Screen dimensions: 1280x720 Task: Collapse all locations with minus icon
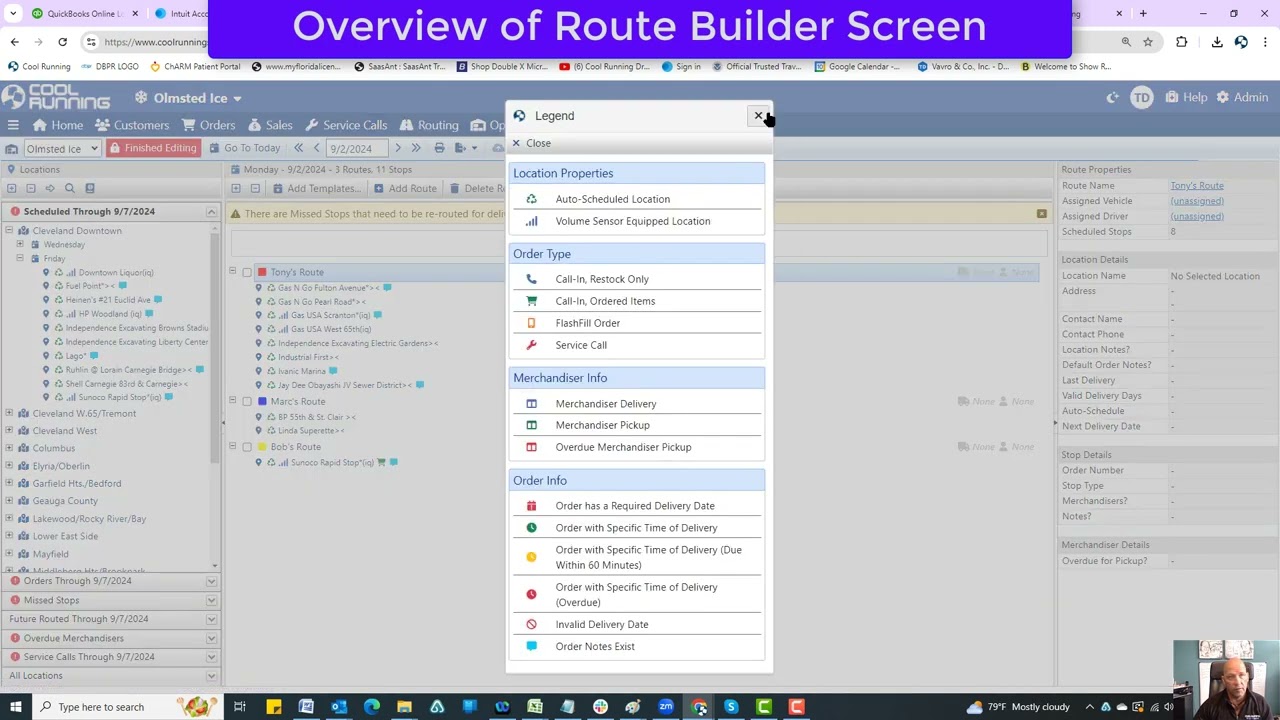[x=31, y=188]
